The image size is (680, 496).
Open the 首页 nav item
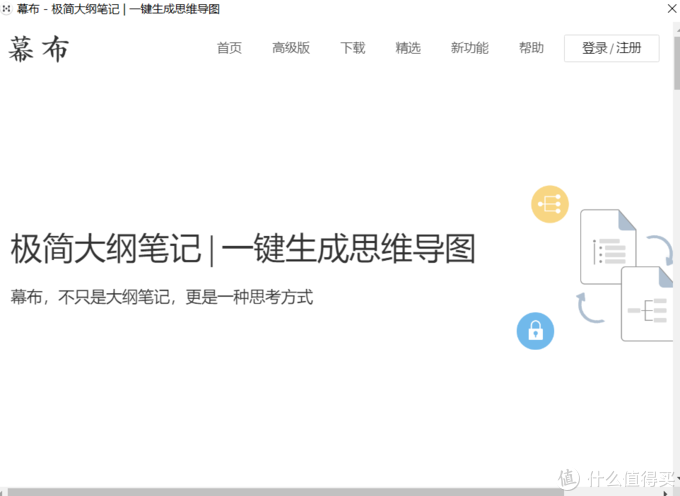coord(229,48)
